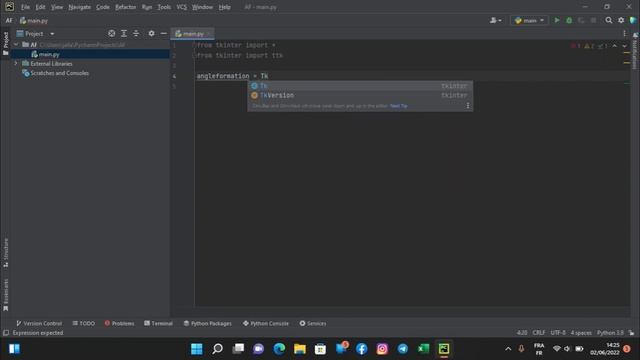Toggle the Notifications side panel button

point(635,51)
